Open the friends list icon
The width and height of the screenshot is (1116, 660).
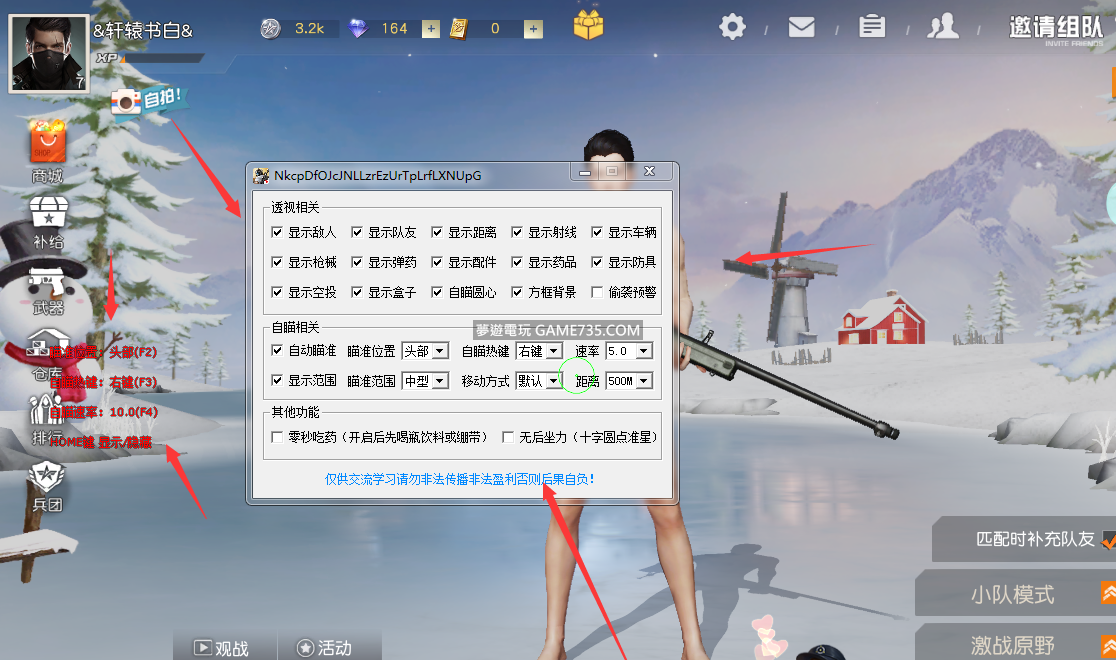942,27
